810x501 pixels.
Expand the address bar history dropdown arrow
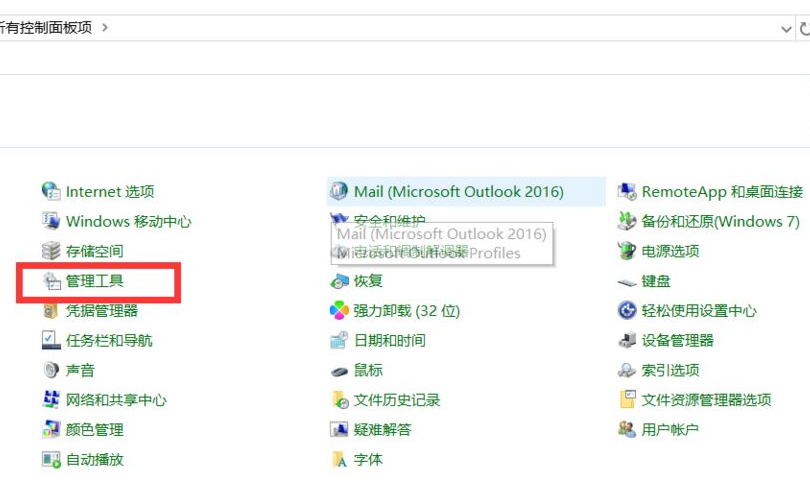(786, 29)
